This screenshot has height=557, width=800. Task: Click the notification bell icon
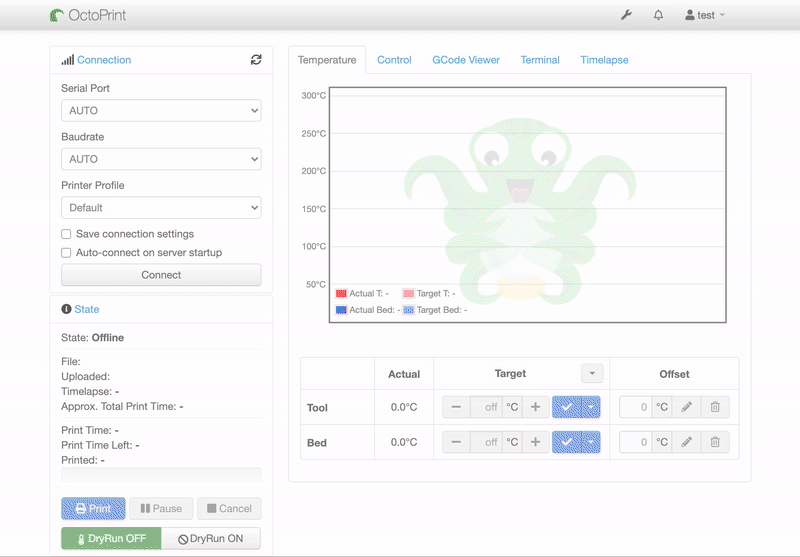pos(658,15)
